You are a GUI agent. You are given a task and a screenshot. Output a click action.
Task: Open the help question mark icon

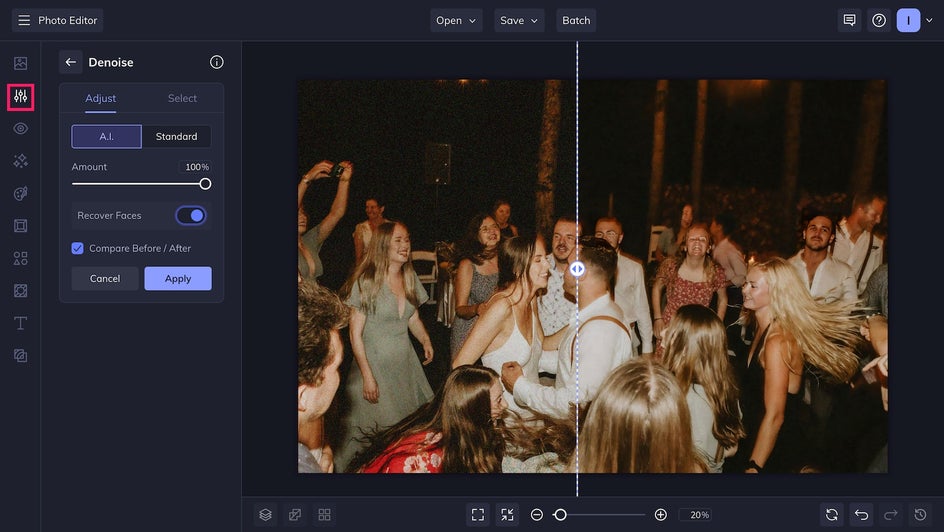[879, 20]
